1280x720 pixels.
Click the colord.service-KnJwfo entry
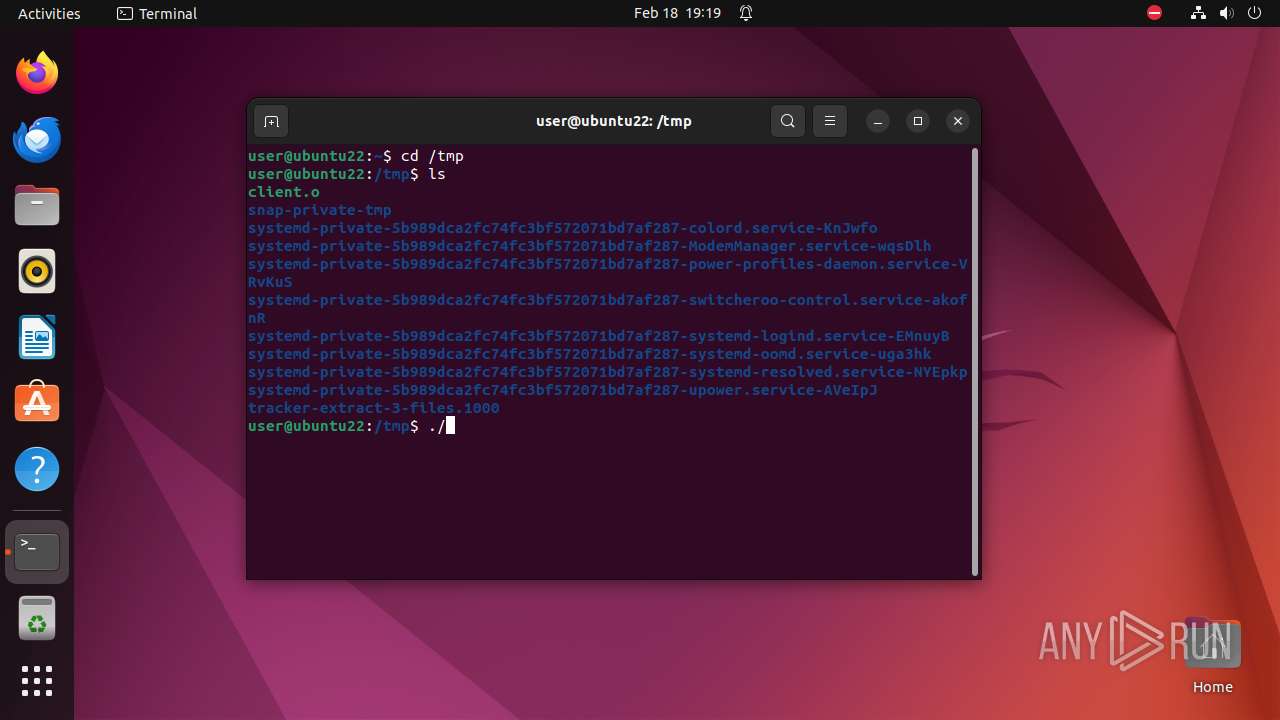coord(563,228)
